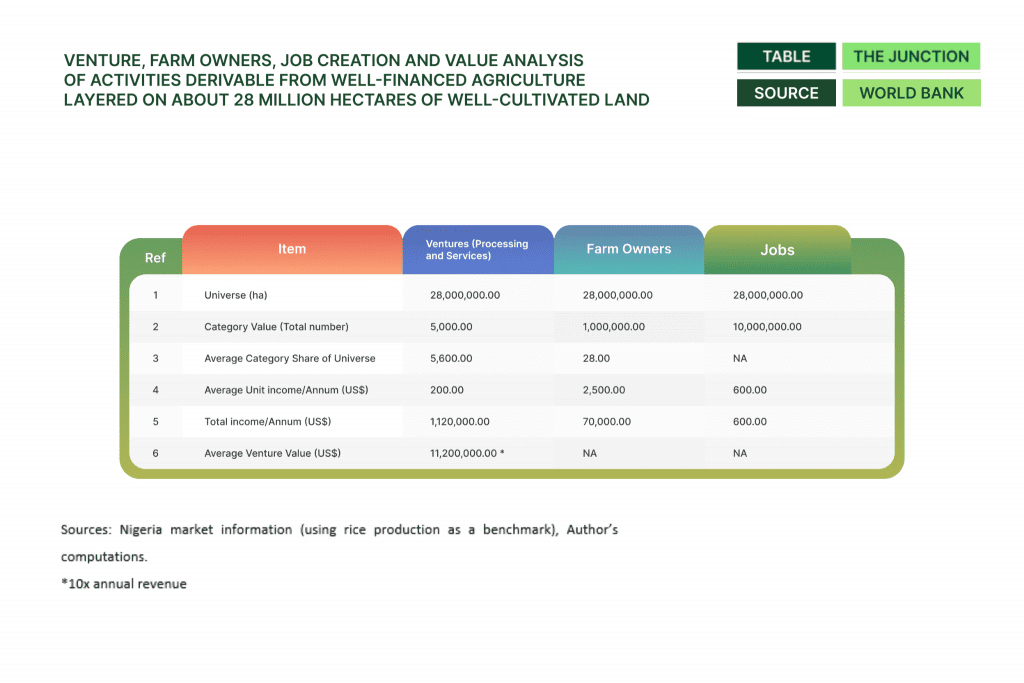This screenshot has height=683, width=1024.
Task: Click Ref number 1
Action: (155, 295)
